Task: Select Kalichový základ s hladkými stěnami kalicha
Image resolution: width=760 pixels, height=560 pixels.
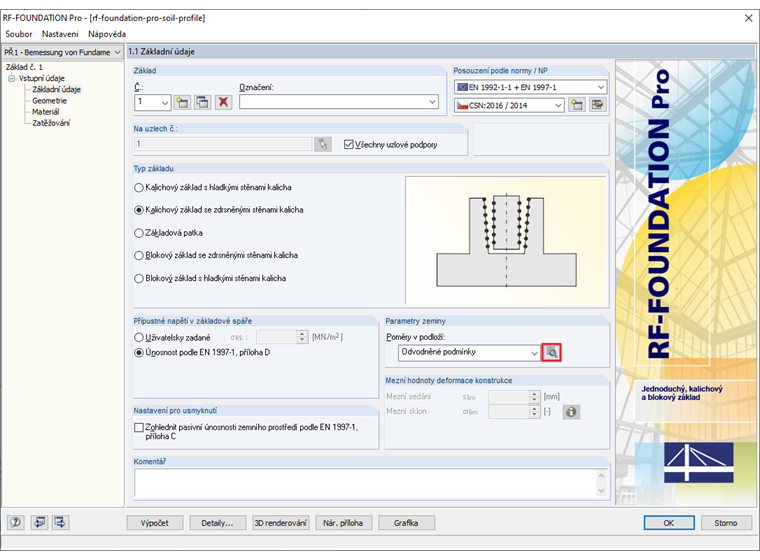Action: [x=139, y=188]
